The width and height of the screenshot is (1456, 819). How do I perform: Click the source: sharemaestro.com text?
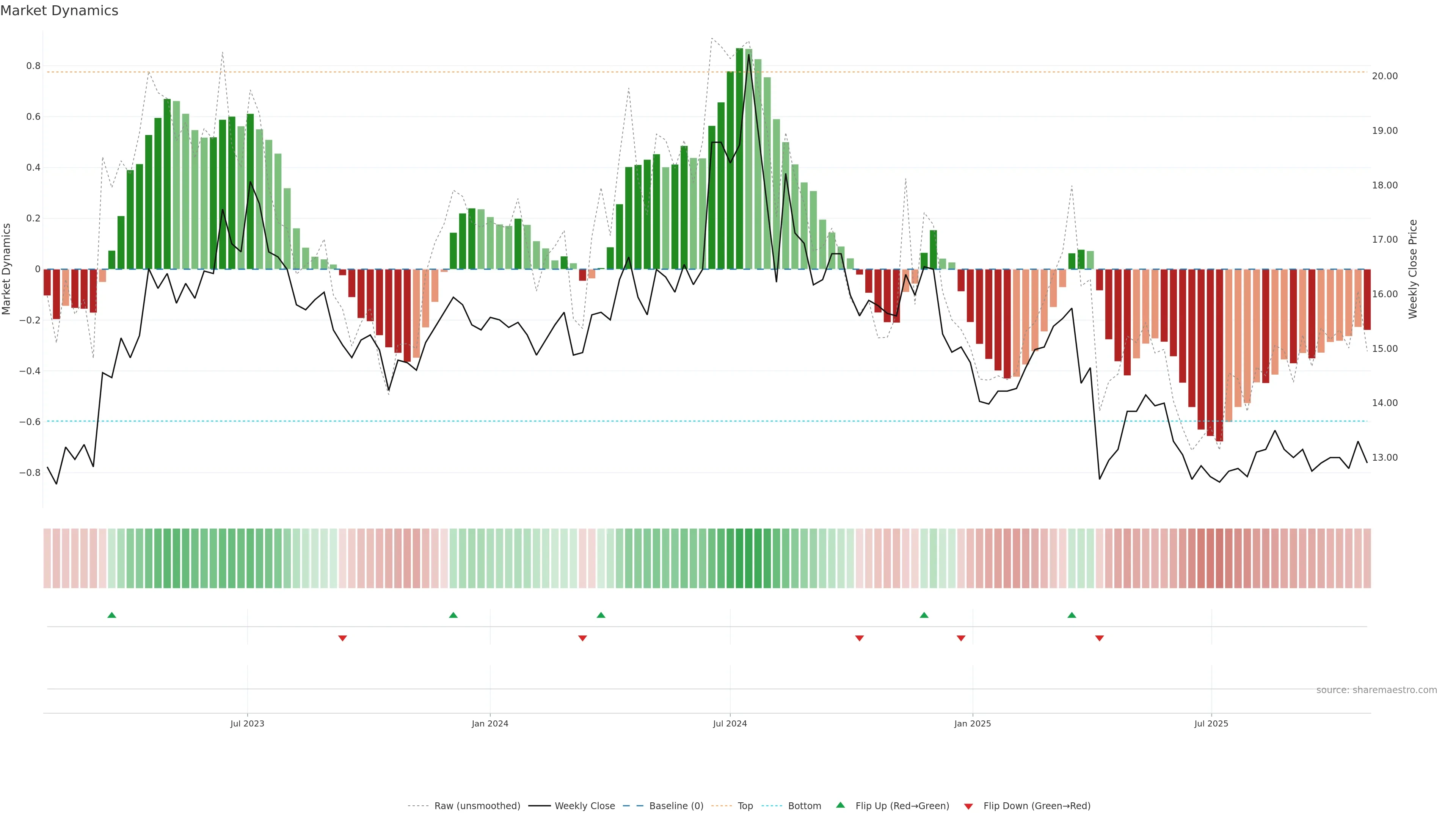point(1376,690)
